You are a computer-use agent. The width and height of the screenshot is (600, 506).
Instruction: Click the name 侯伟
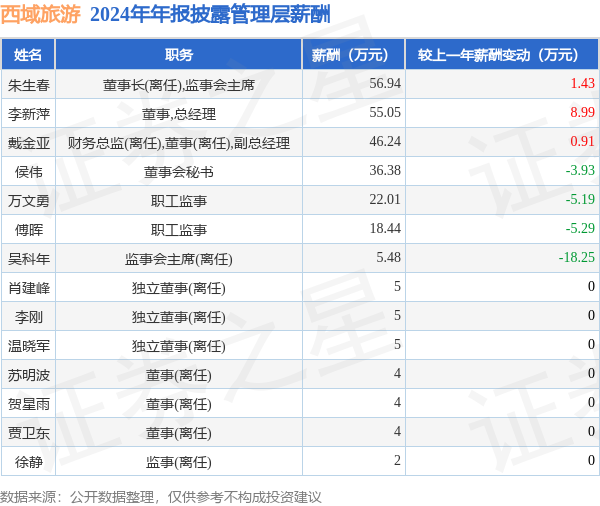[29, 172]
